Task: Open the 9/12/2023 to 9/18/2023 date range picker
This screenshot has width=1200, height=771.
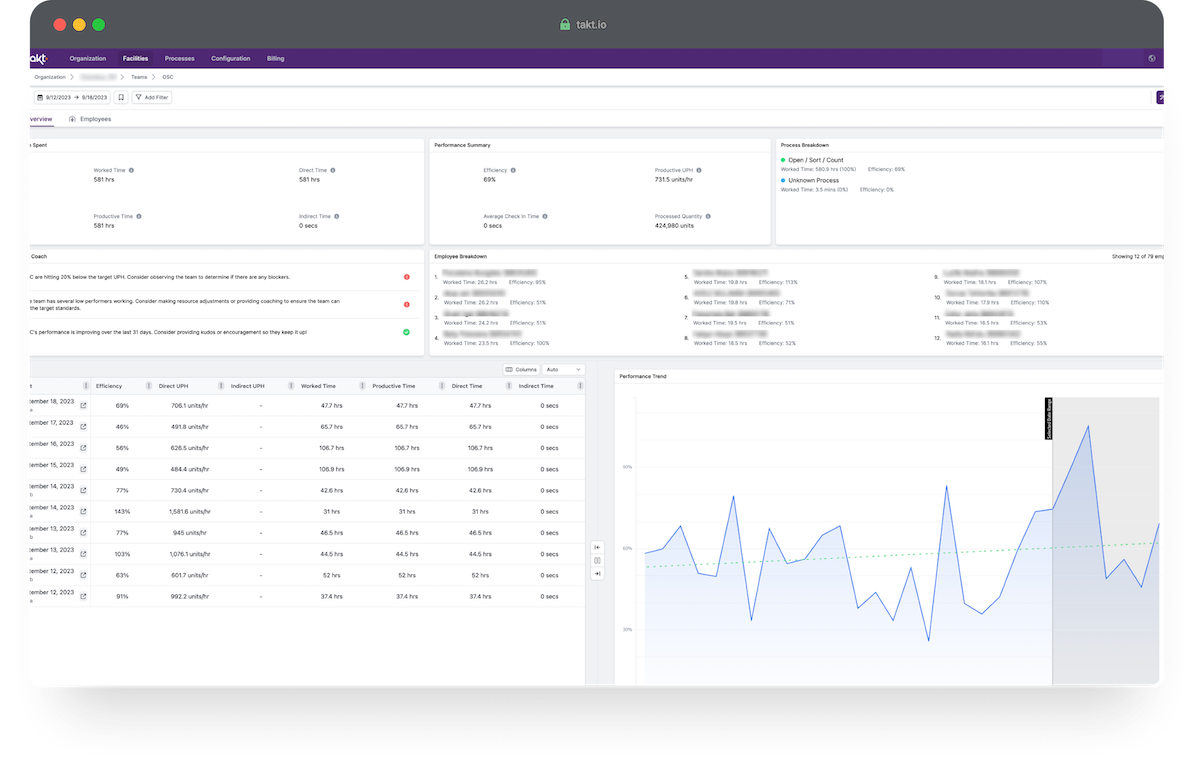Action: coord(72,97)
